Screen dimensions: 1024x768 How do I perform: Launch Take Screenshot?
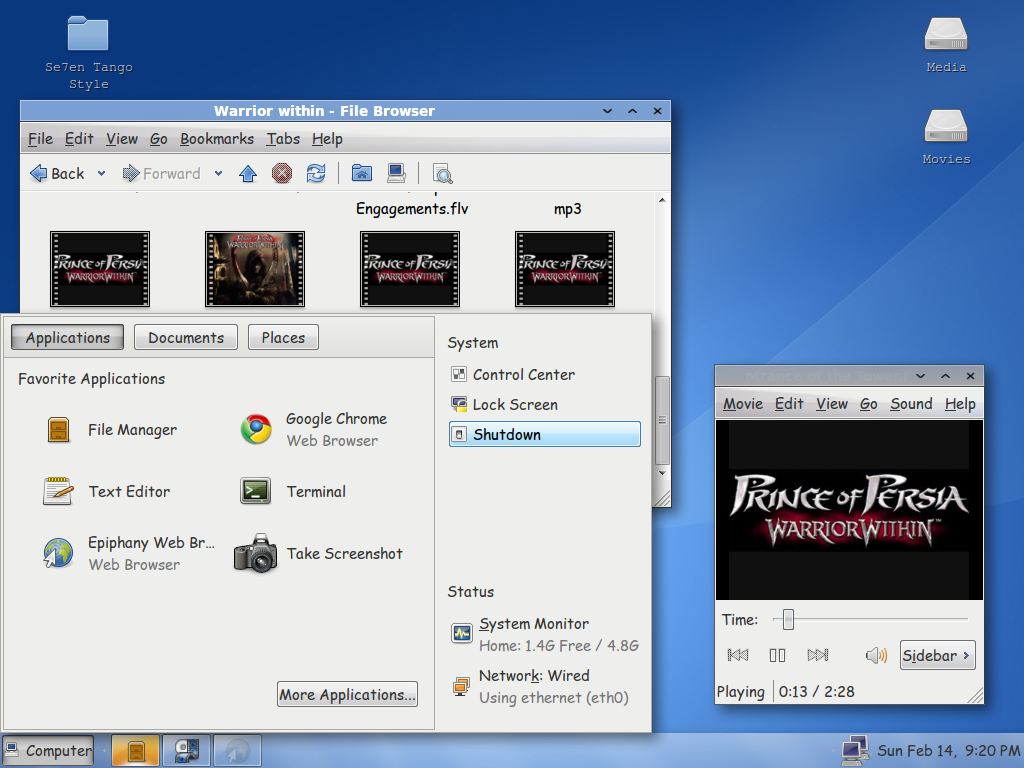[x=319, y=554]
